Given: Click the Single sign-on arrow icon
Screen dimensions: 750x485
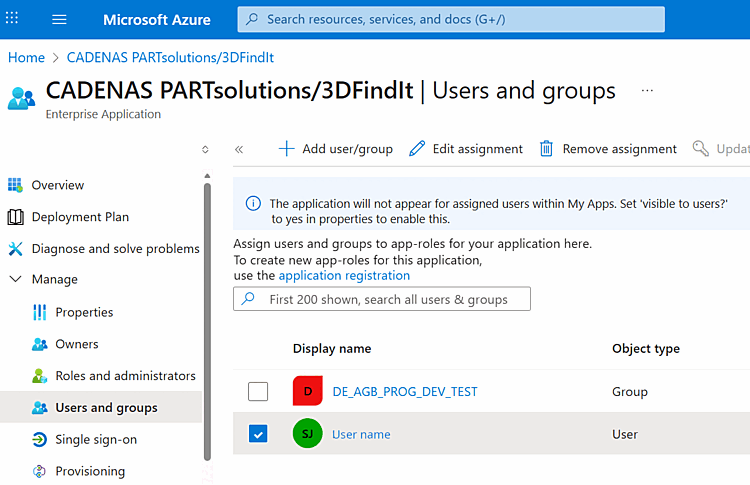Looking at the screenshot, I should pos(40,440).
